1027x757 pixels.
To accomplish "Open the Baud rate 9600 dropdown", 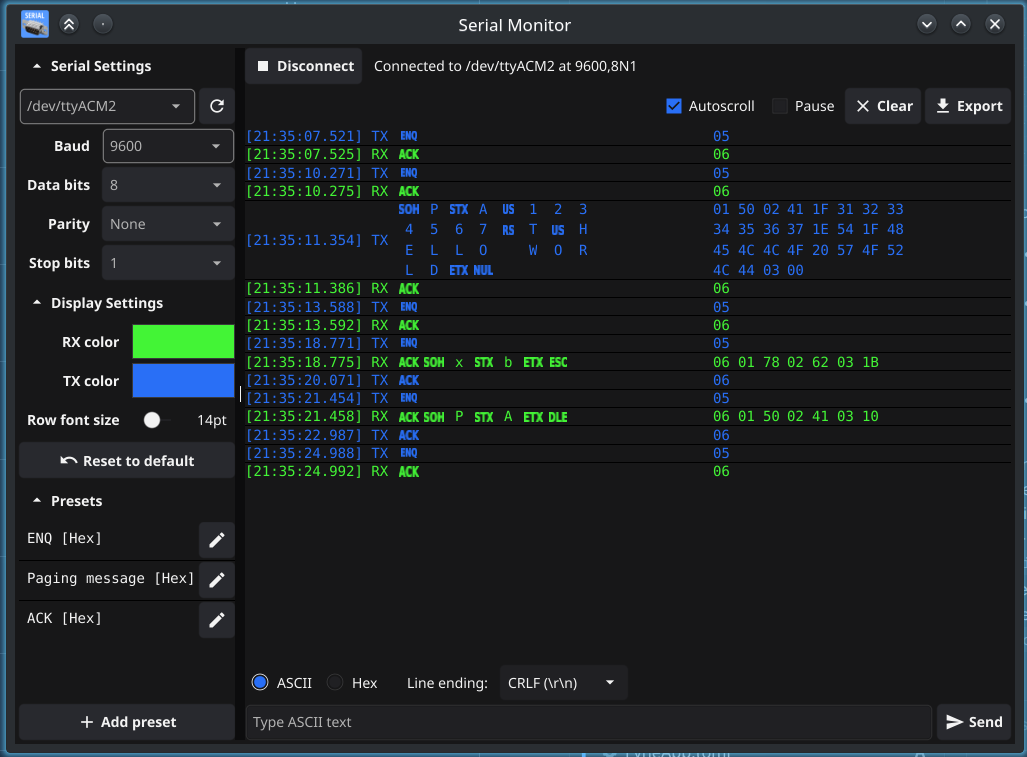I will point(168,146).
